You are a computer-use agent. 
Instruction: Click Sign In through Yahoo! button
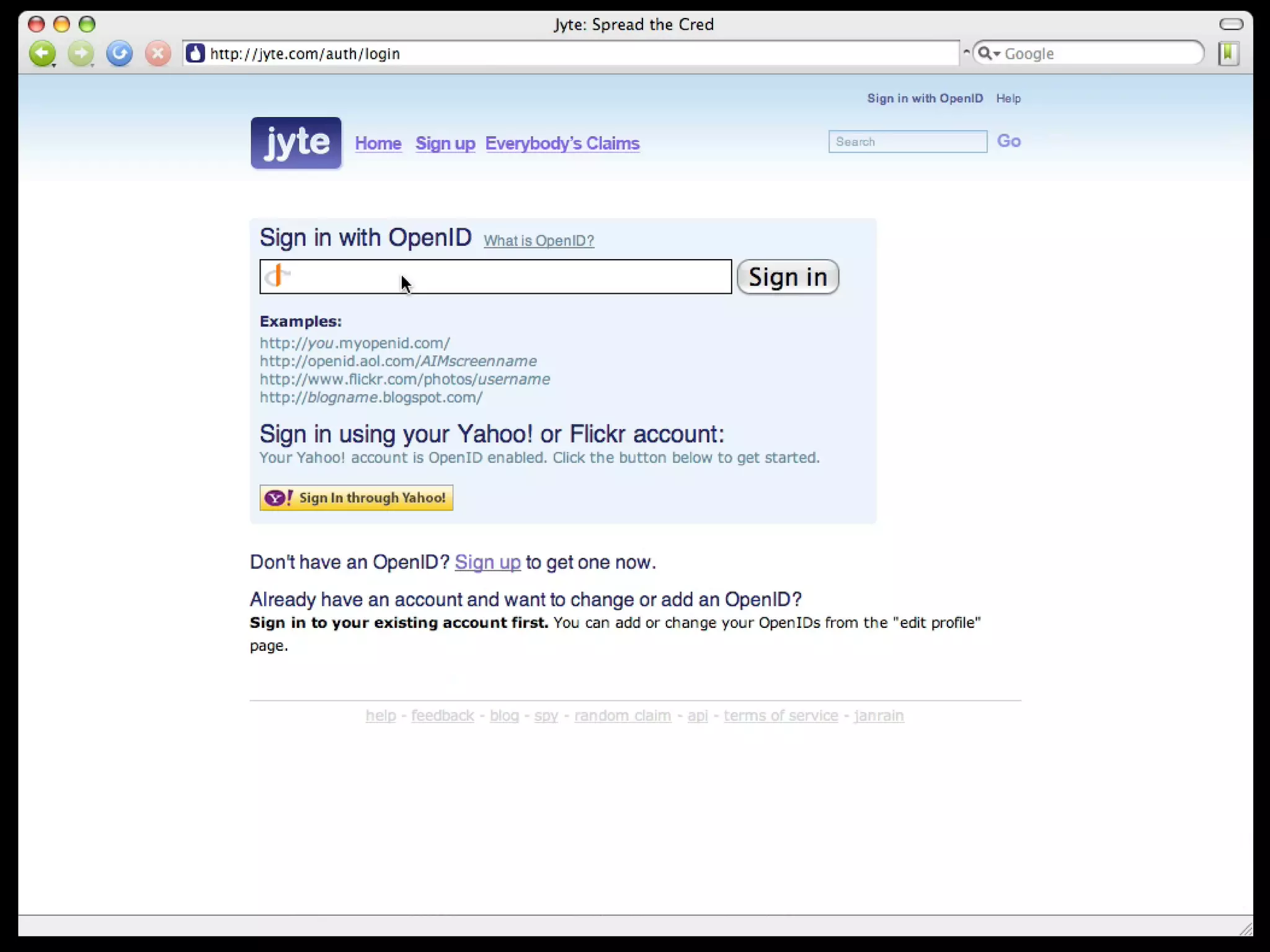(x=356, y=498)
